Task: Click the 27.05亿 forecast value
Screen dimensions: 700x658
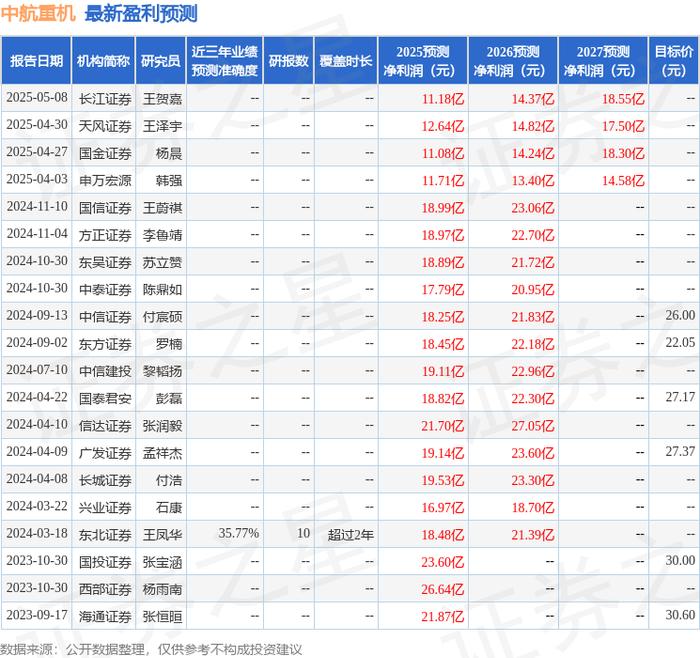Action: 533,425
